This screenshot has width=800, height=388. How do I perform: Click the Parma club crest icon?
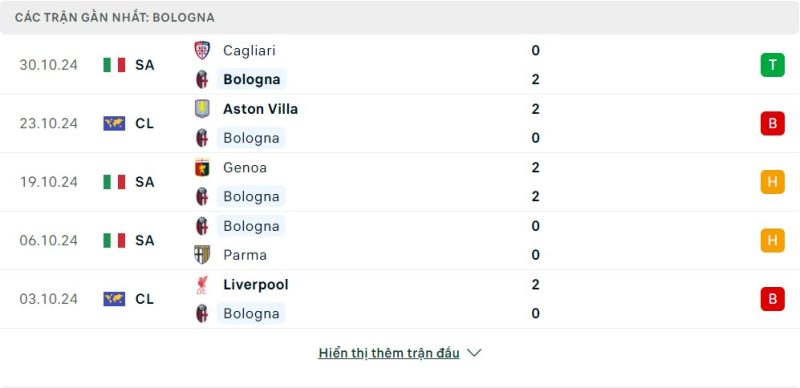tap(202, 255)
